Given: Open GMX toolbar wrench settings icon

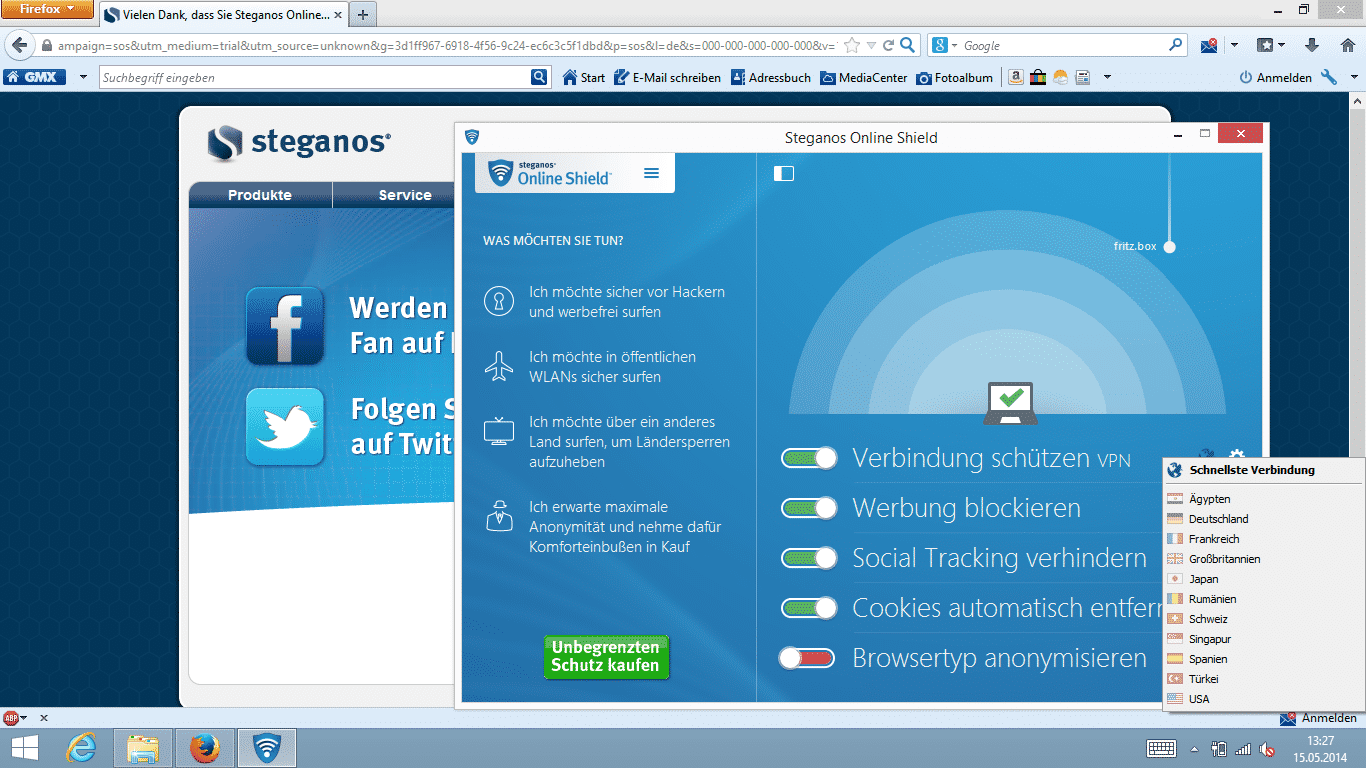Looking at the screenshot, I should (1328, 77).
